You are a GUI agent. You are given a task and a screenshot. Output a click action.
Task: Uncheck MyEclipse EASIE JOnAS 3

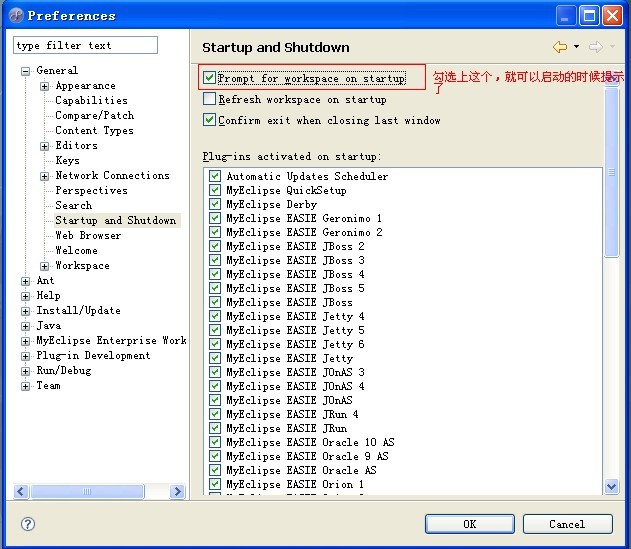pos(215,372)
